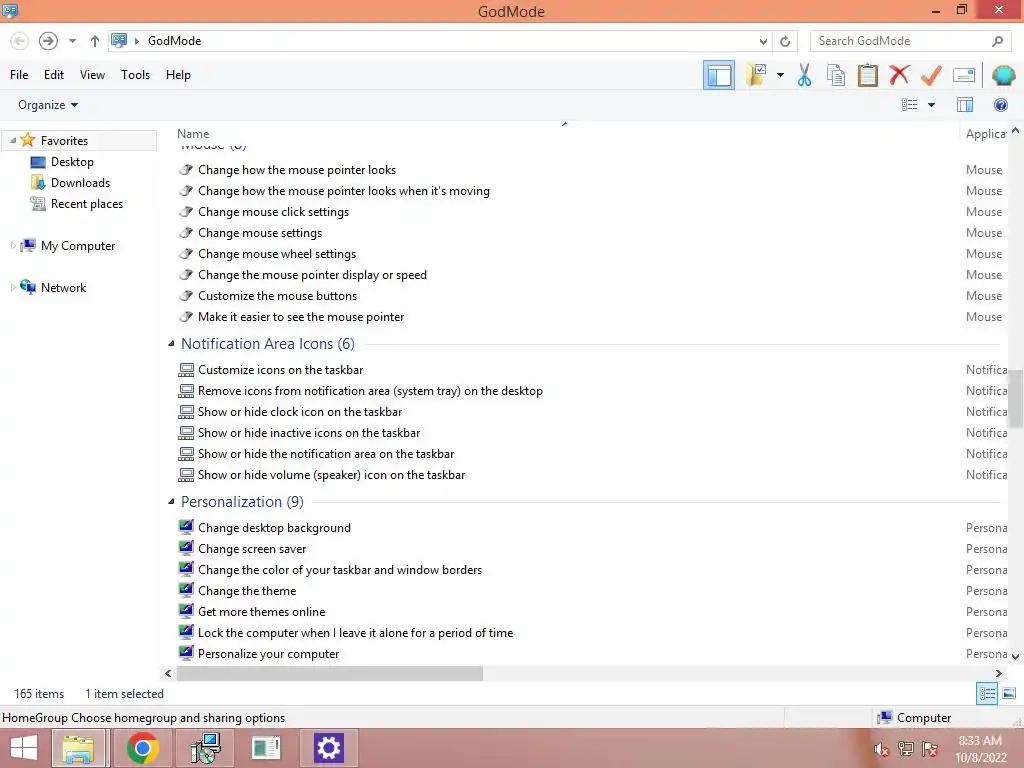Expand the My Computer tree node
This screenshot has width=1024, height=768.
(x=12, y=246)
